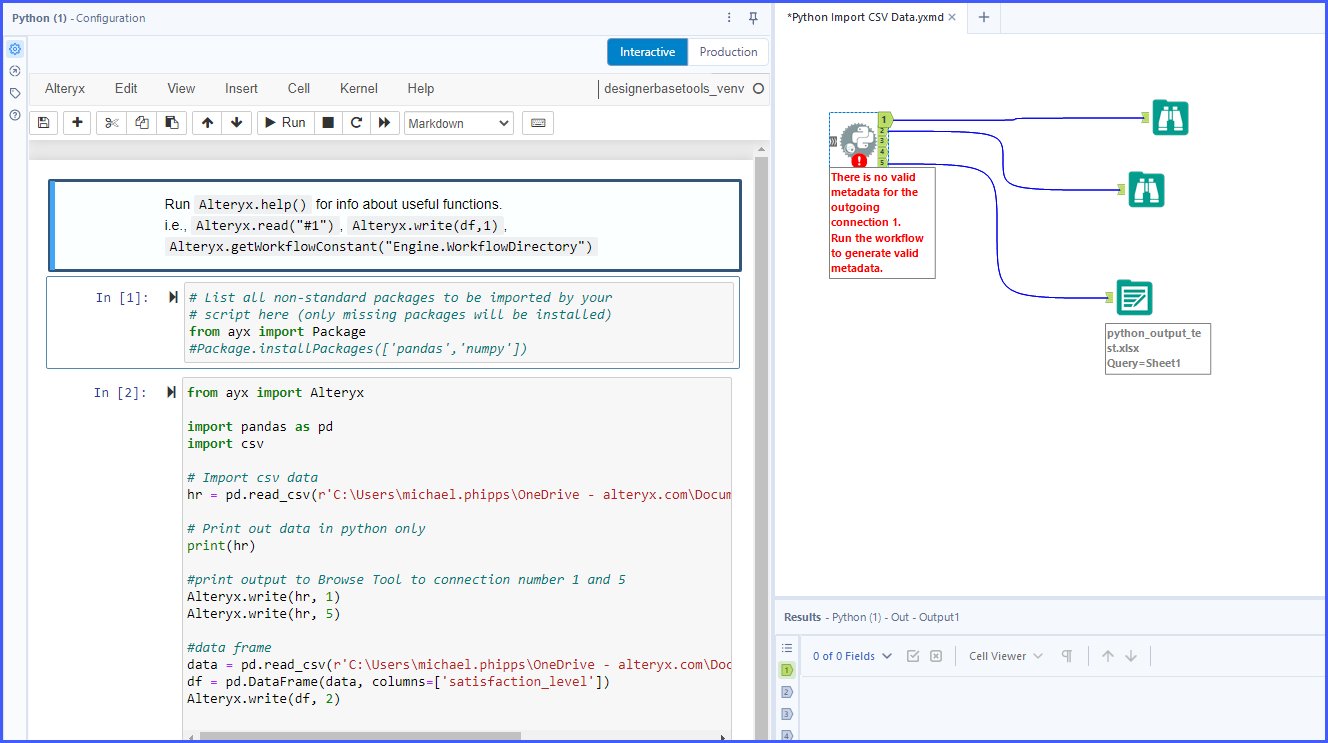
Task: Open the Cell menu
Action: coord(299,88)
